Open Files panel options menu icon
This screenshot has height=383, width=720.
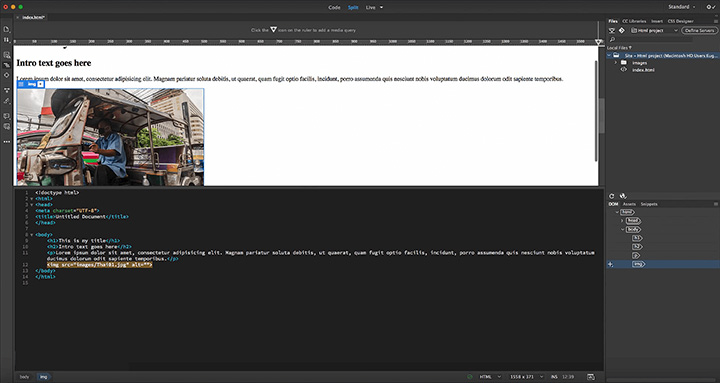coord(715,21)
